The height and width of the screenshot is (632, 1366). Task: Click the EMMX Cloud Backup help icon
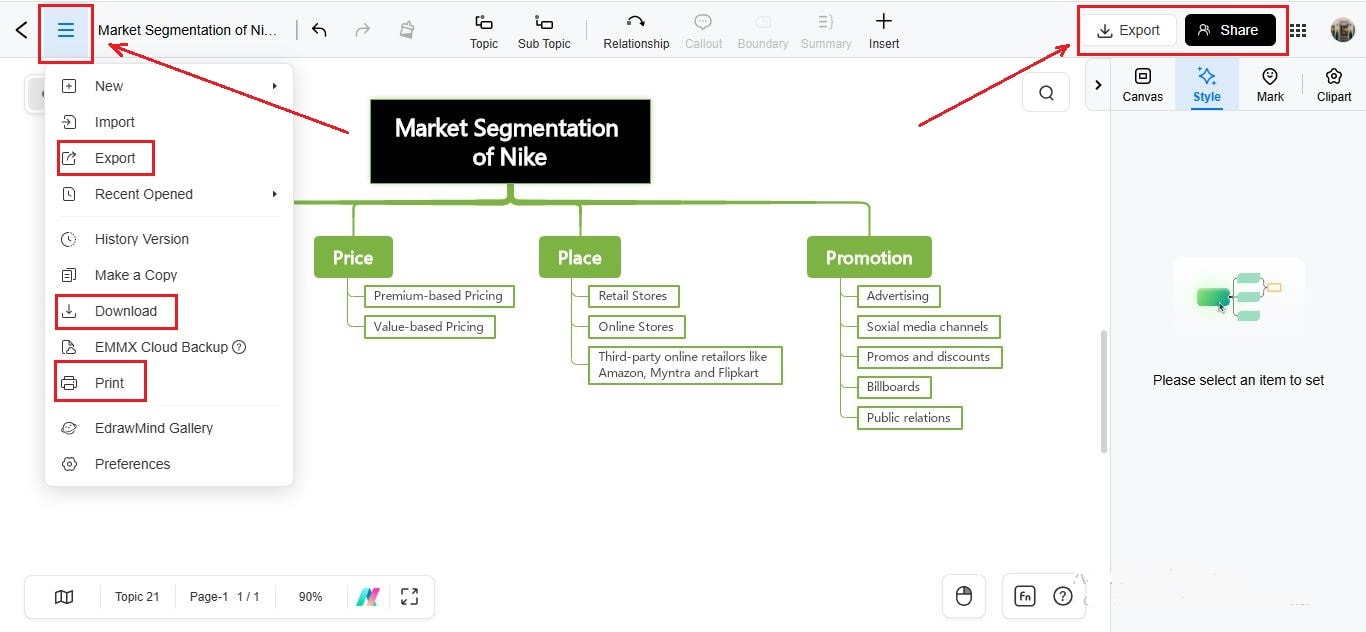[x=239, y=347]
